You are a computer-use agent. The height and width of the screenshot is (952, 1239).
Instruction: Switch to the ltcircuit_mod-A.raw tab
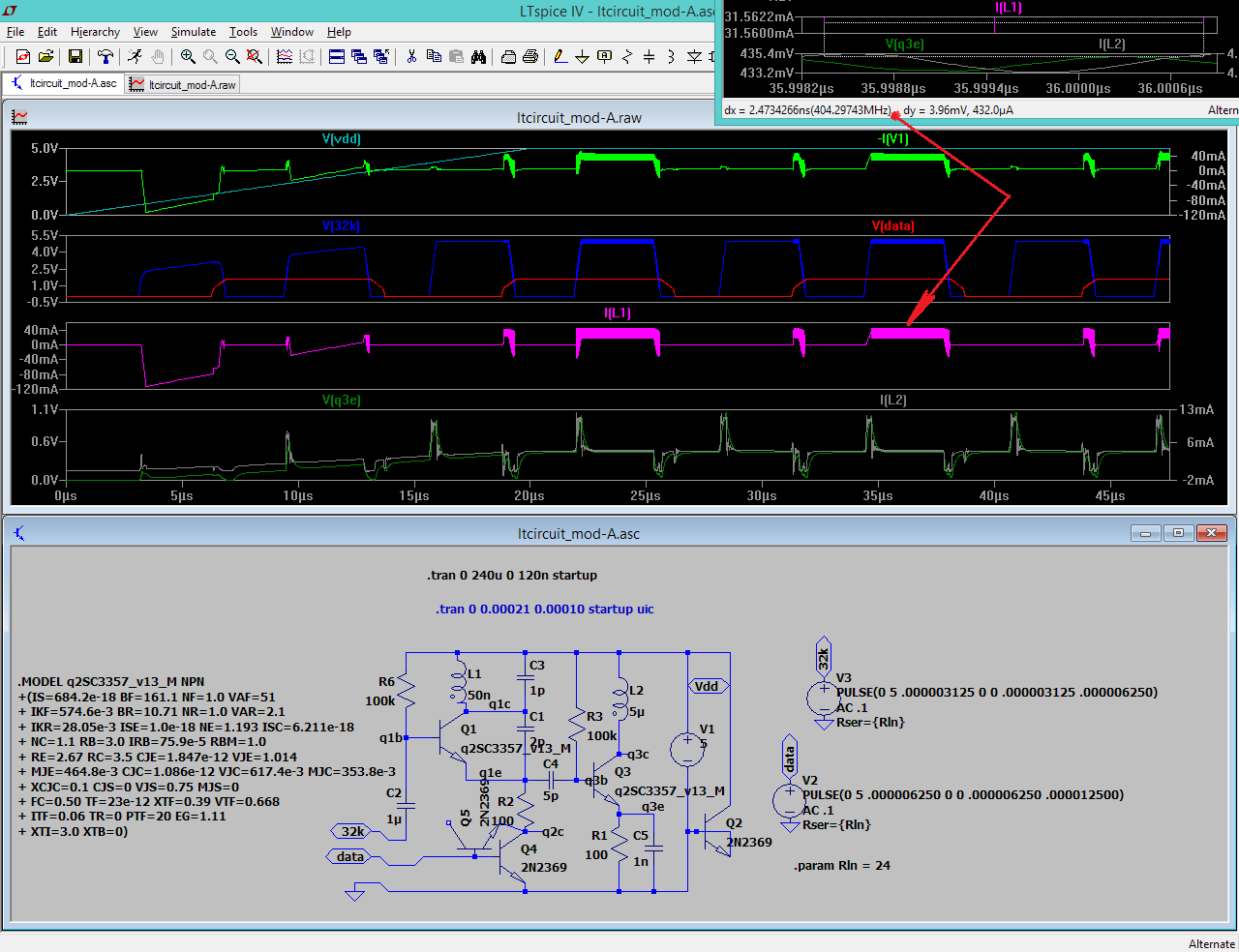(x=182, y=84)
